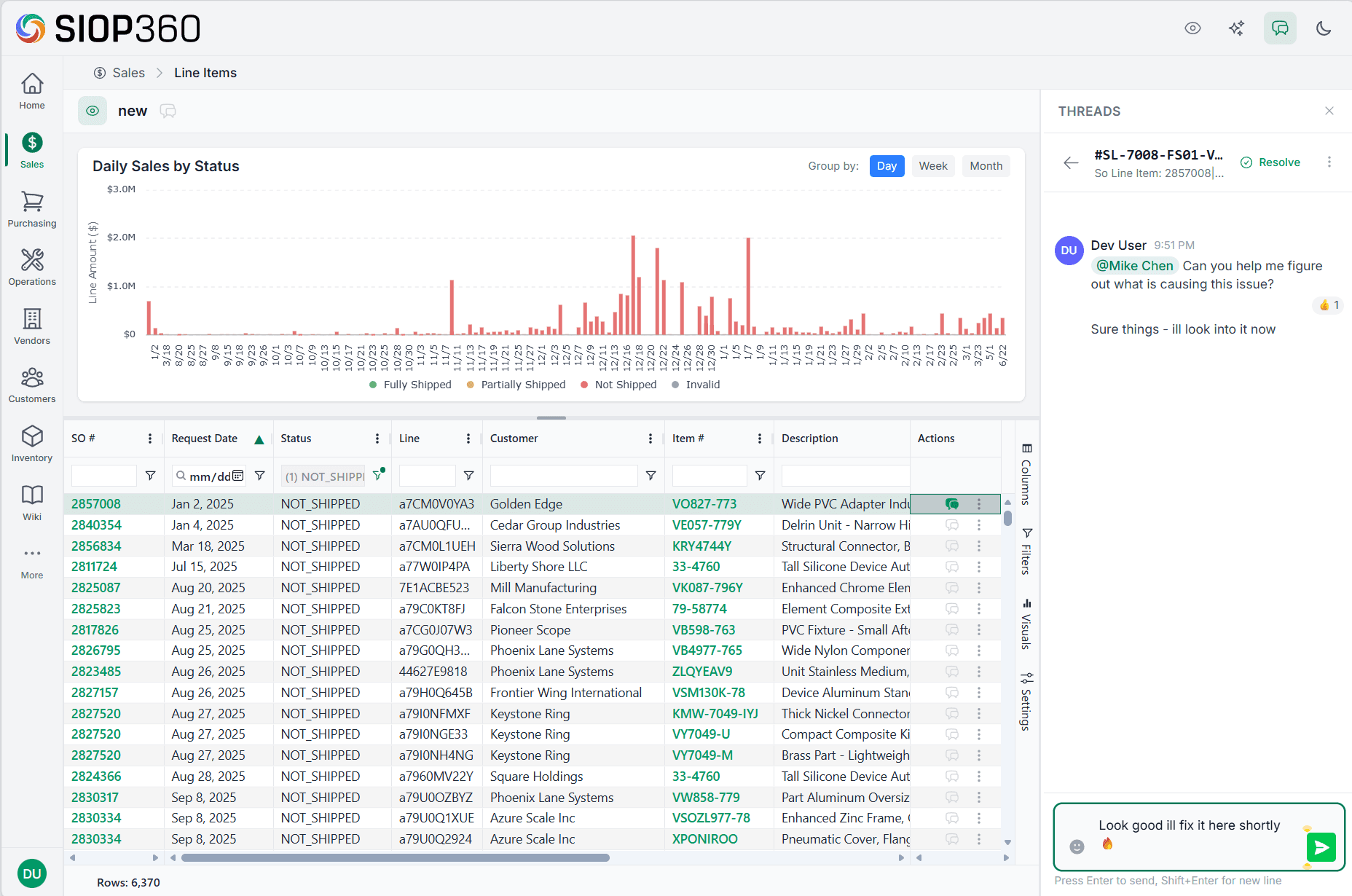
Task: Open the SO # column options menu
Action: (x=149, y=438)
